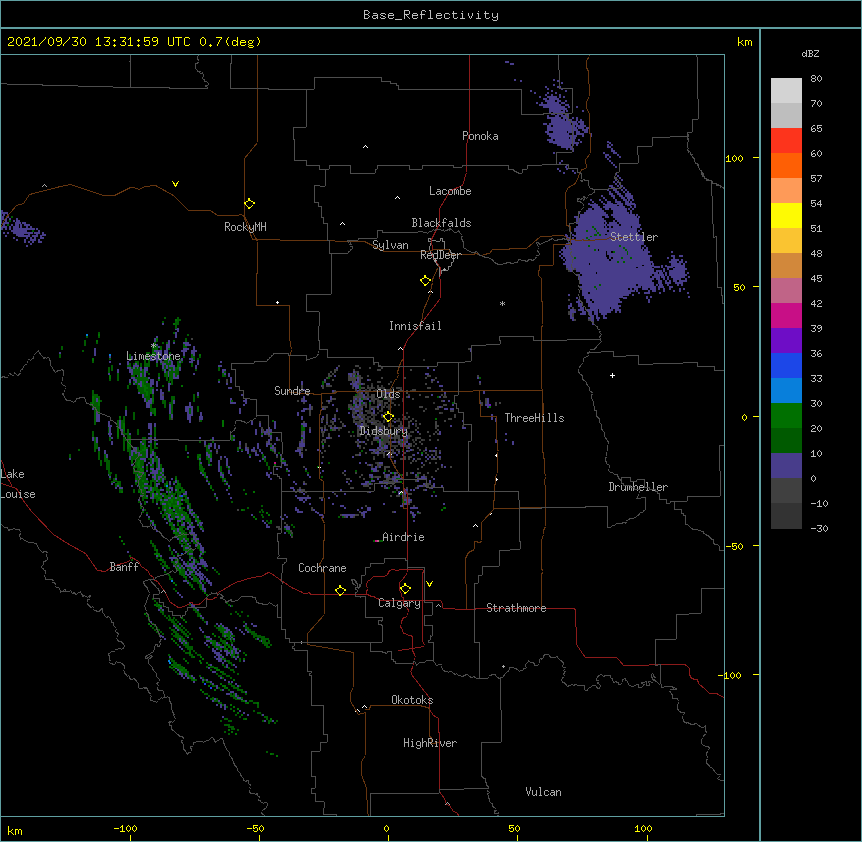Image resolution: width=862 pixels, height=842 pixels.
Task: Click the -100 tick on right distance axis
Action: coord(731,675)
